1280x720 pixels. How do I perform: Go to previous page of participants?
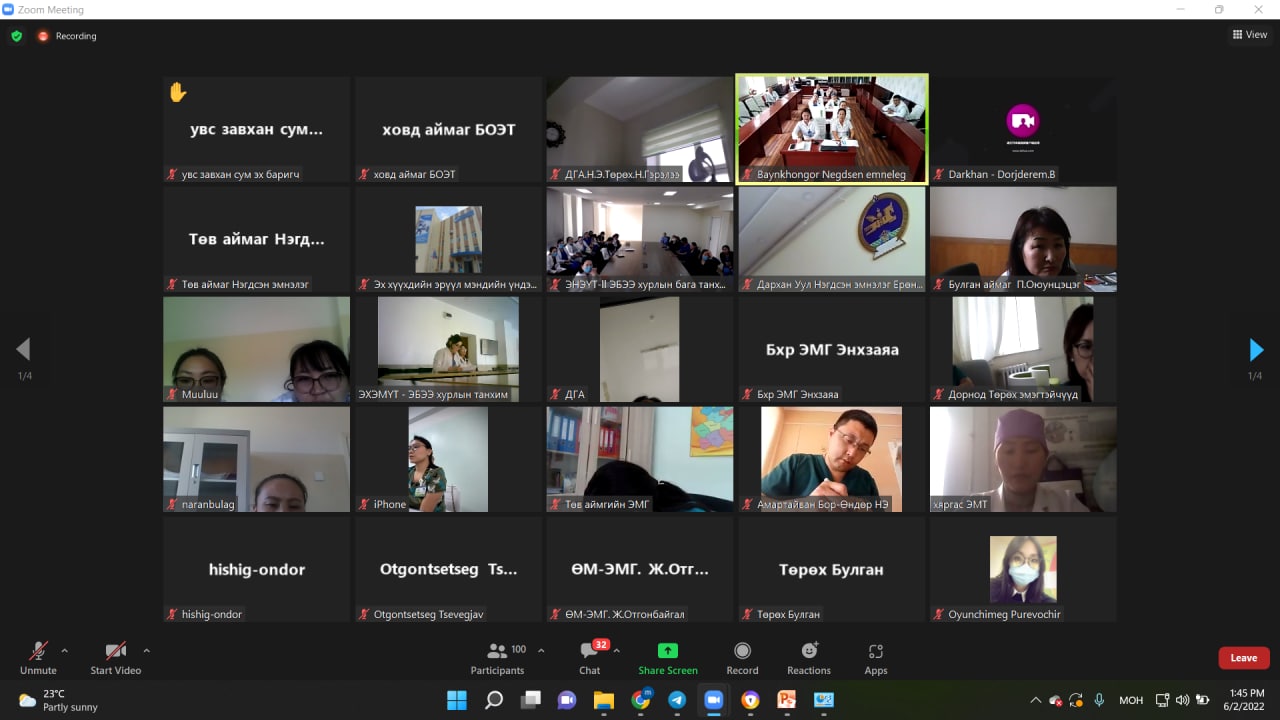(x=23, y=350)
